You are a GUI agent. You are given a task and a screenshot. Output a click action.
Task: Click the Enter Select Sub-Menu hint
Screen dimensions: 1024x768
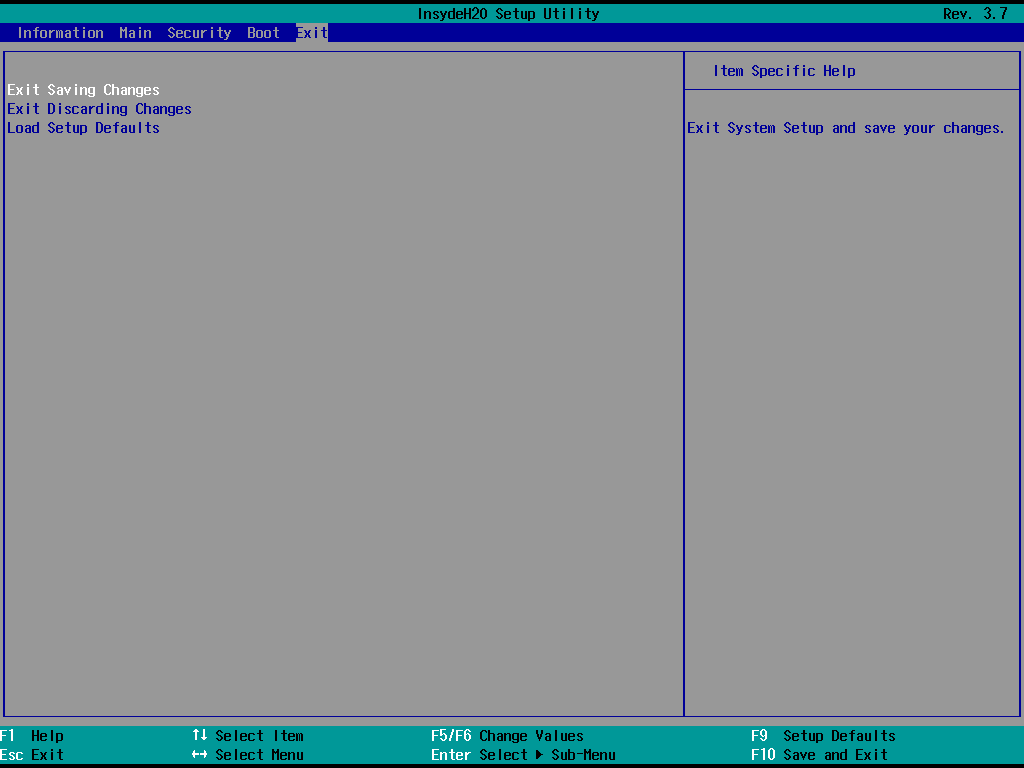coord(523,754)
